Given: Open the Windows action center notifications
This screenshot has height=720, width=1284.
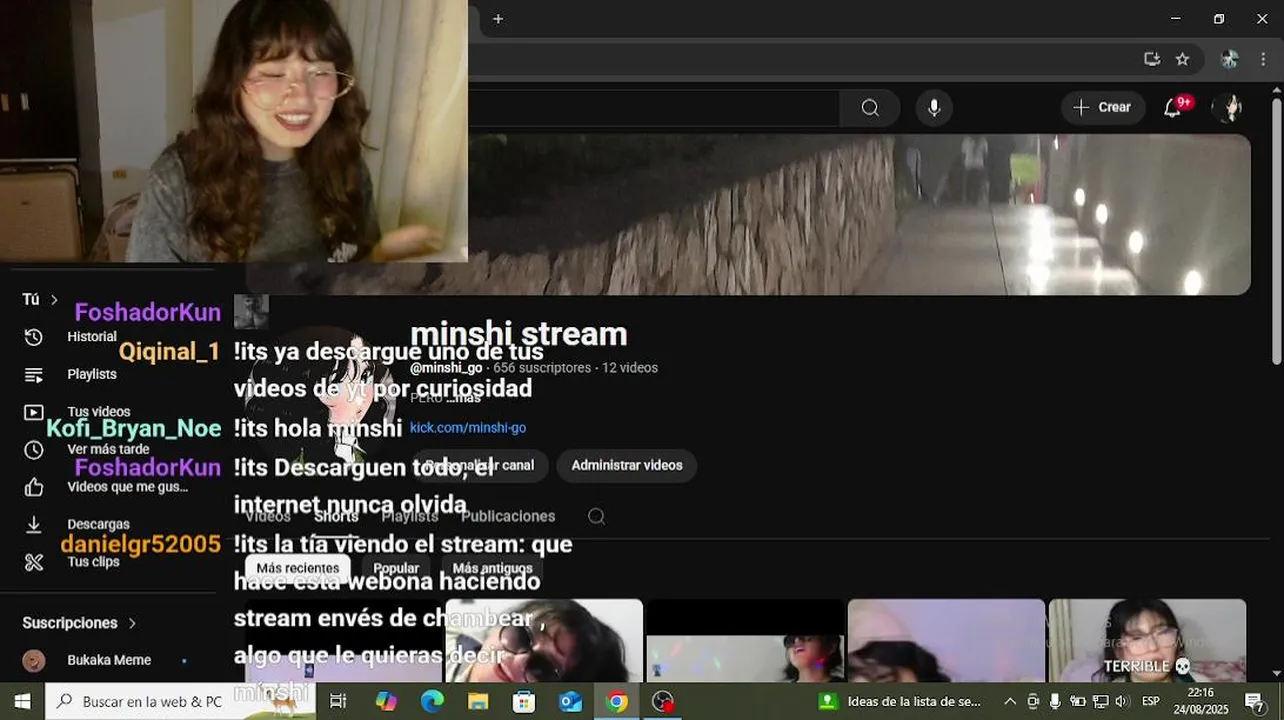Looking at the screenshot, I should [1254, 701].
